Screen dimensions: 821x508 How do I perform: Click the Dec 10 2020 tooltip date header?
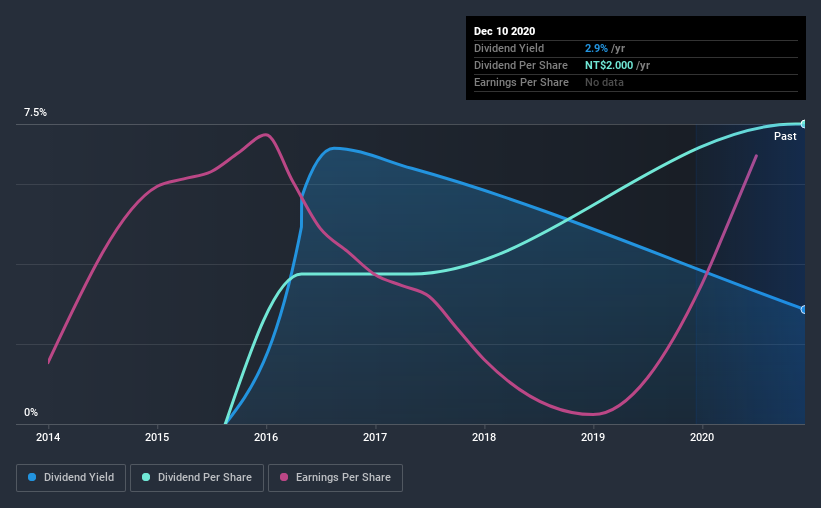point(504,31)
